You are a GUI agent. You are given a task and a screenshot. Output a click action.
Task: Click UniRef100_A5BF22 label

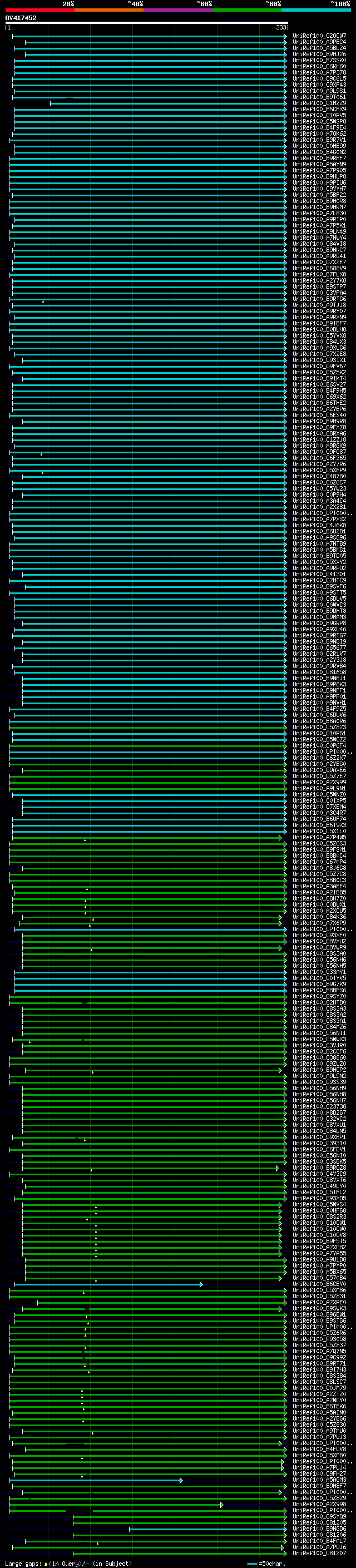319,195
